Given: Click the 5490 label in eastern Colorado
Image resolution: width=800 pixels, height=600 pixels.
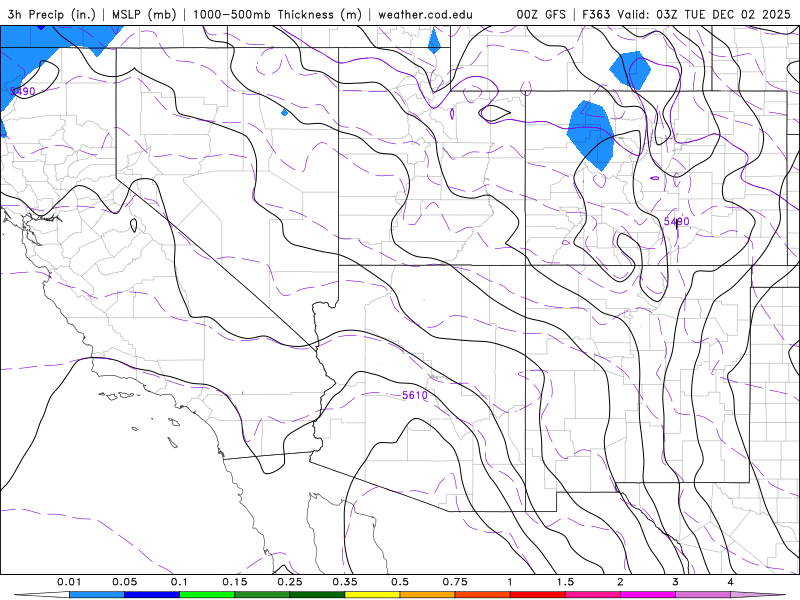Looking at the screenshot, I should [x=677, y=221].
